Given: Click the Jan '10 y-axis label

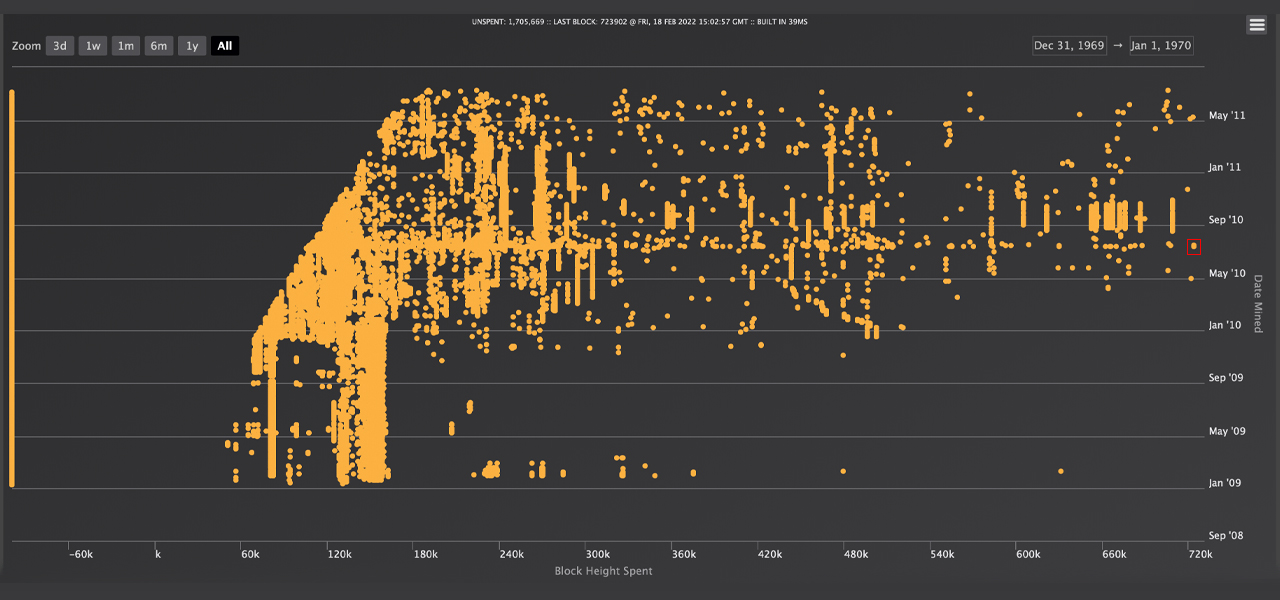Looking at the screenshot, I should point(1225,326).
